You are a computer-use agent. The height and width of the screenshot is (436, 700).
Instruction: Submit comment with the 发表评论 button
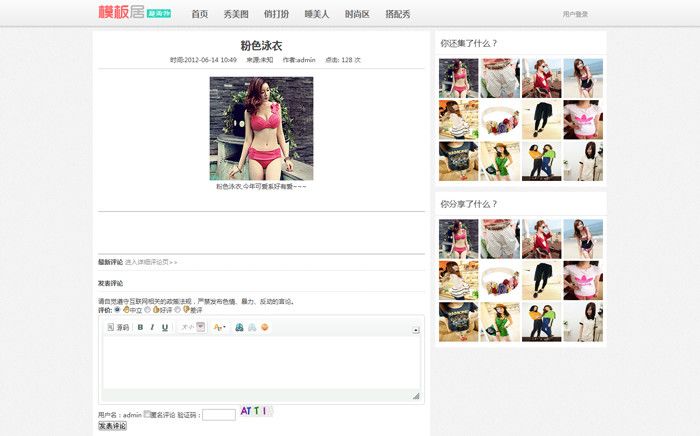pyautogui.click(x=112, y=426)
